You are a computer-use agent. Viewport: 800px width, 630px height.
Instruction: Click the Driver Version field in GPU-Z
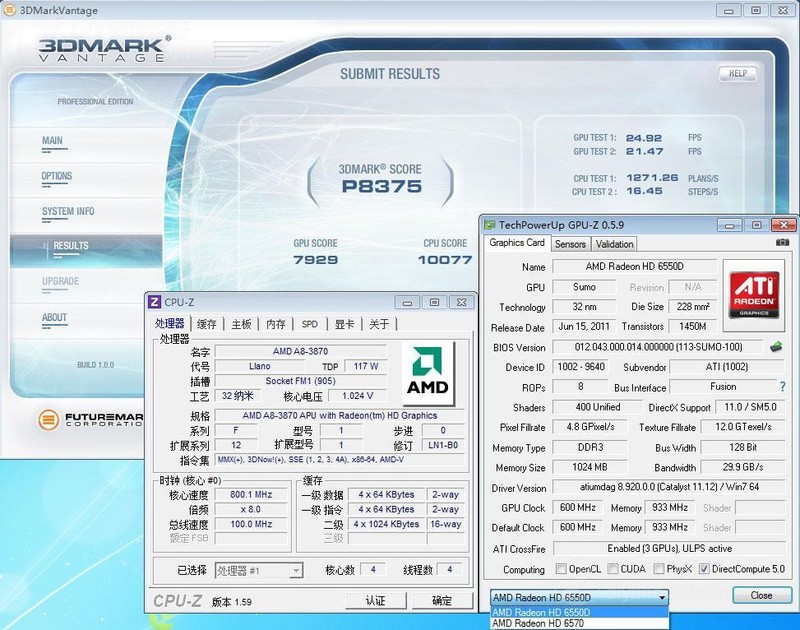tap(669, 487)
